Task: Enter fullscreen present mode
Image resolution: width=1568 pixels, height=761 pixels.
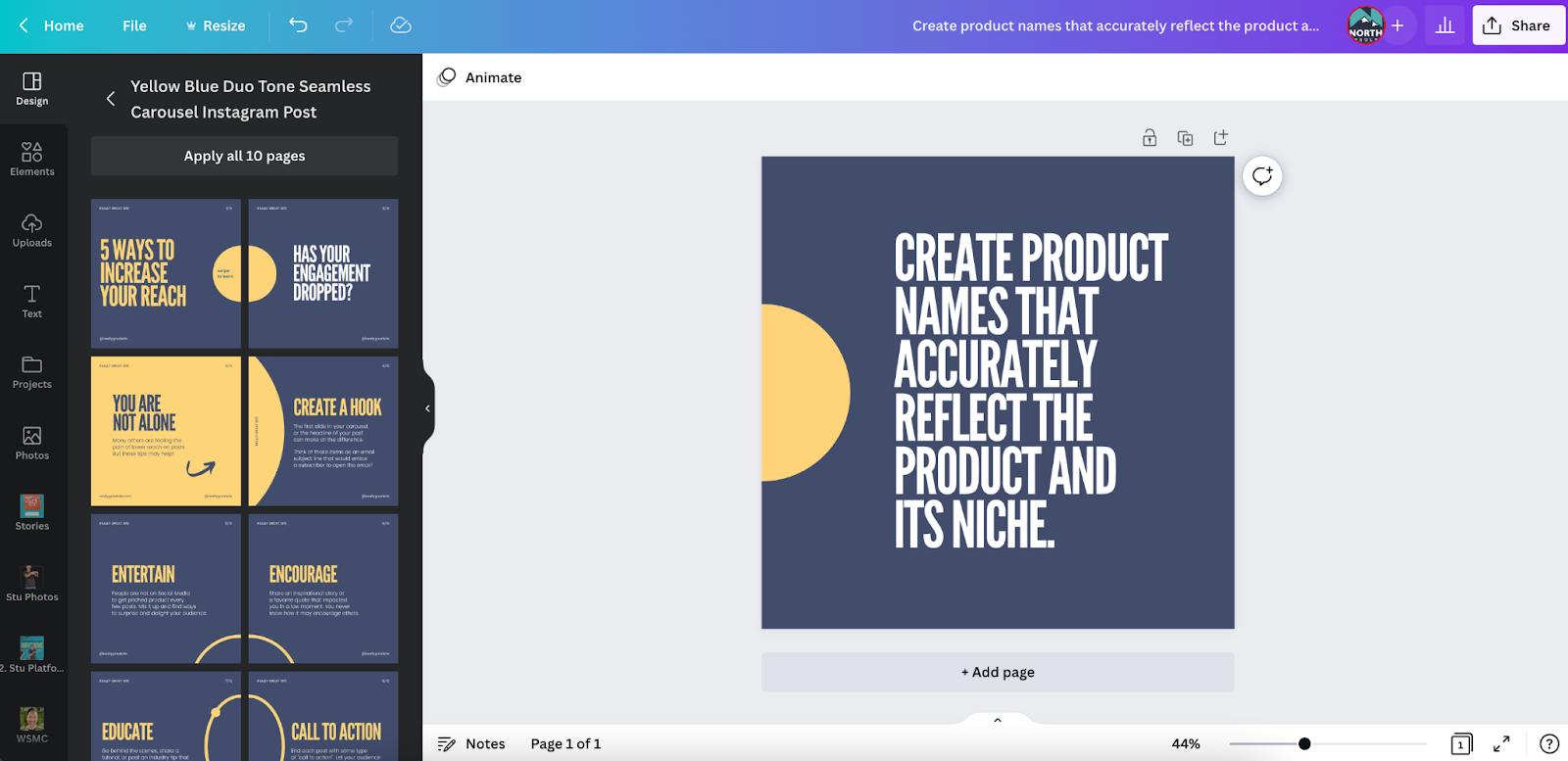Action: [1501, 744]
